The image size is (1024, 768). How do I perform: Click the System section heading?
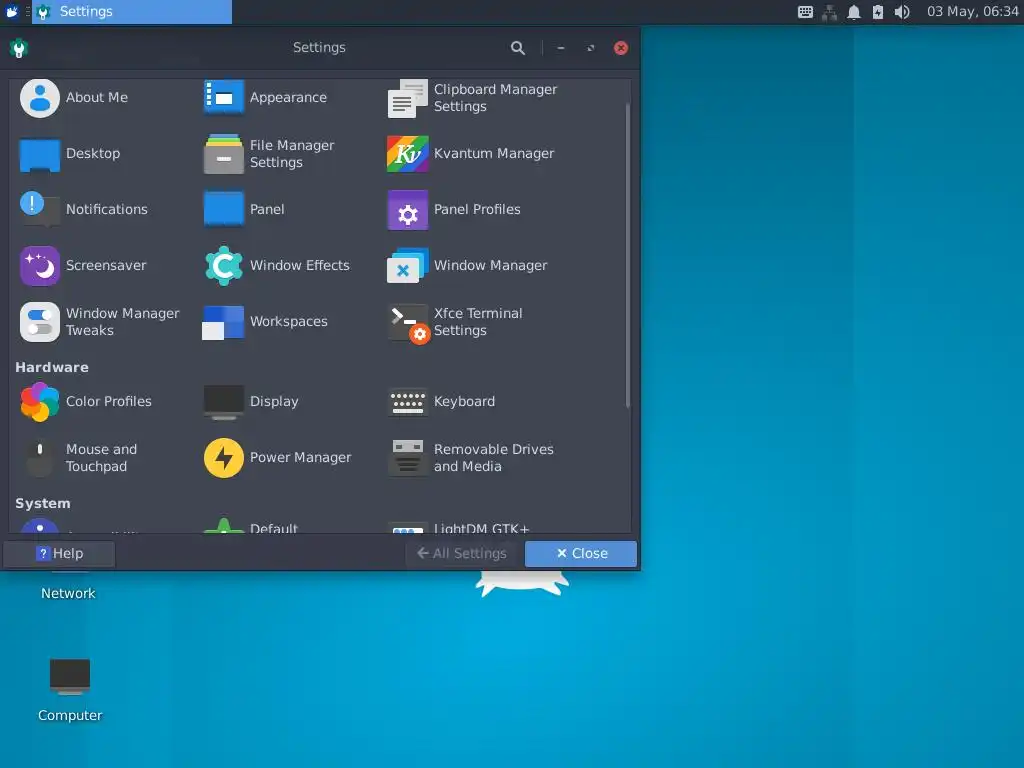[43, 504]
